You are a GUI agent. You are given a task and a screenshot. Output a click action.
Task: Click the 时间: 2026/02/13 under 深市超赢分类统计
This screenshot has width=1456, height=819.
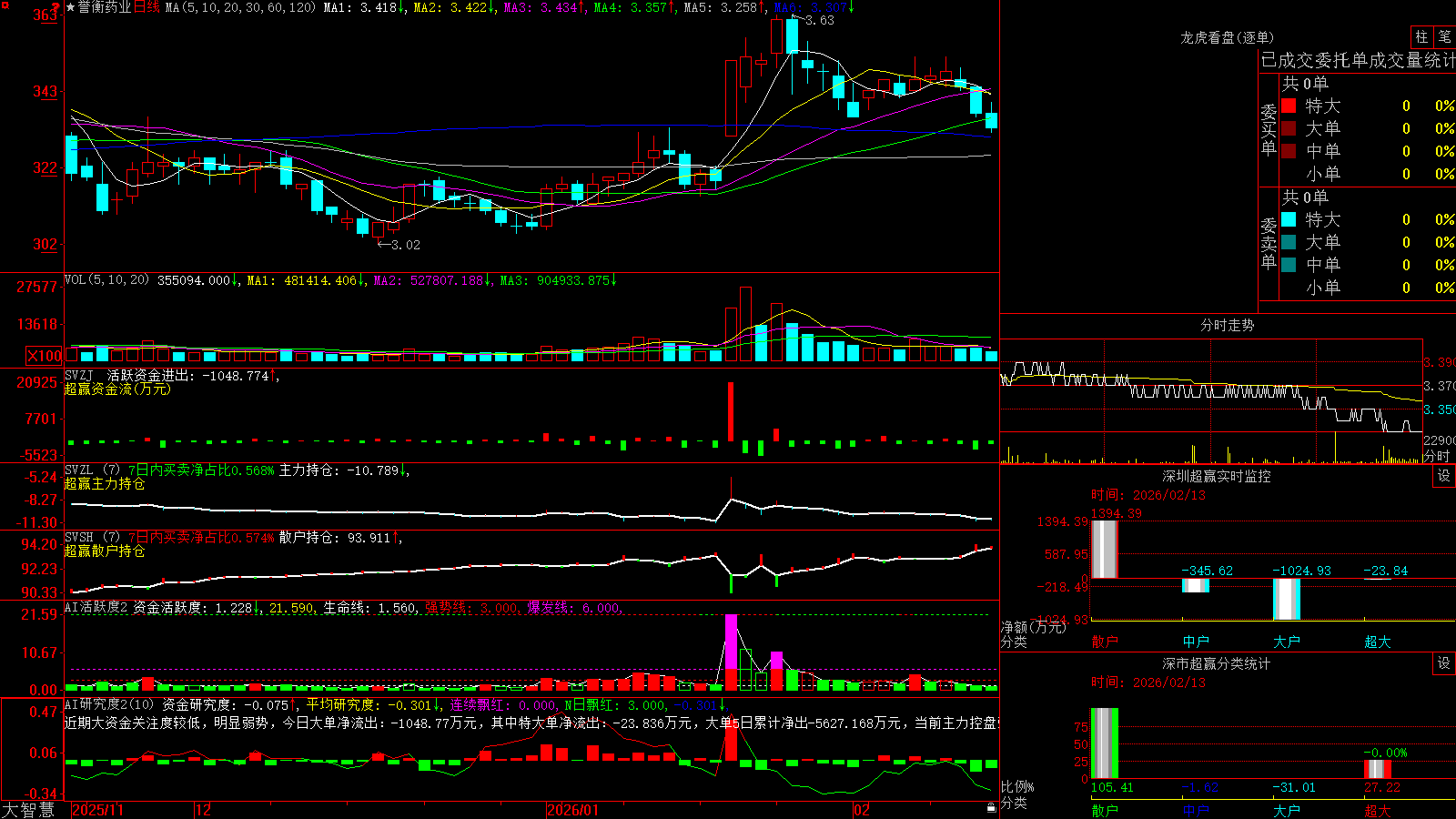1148,682
